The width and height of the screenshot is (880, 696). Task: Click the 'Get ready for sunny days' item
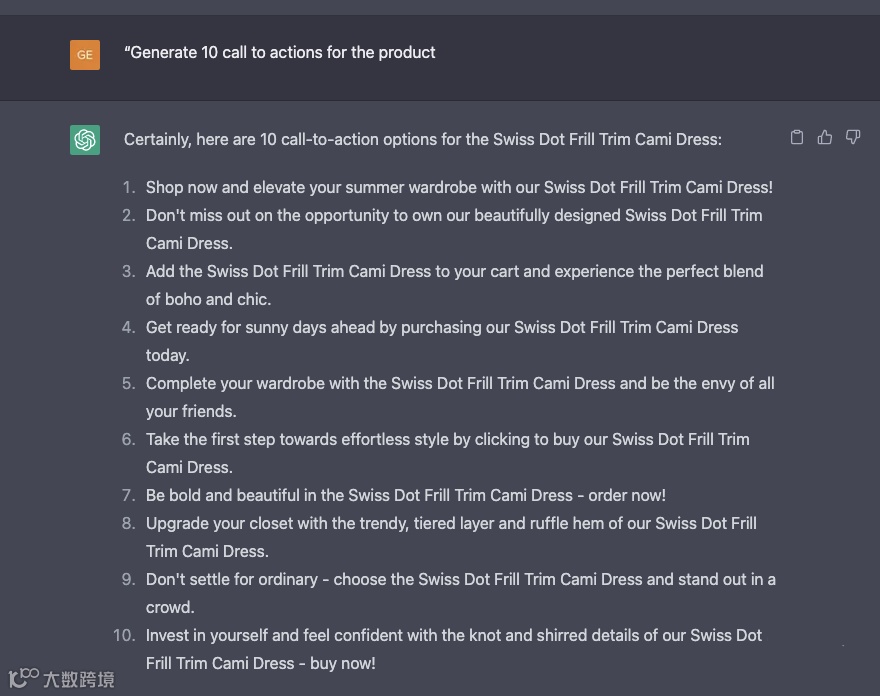click(442, 327)
